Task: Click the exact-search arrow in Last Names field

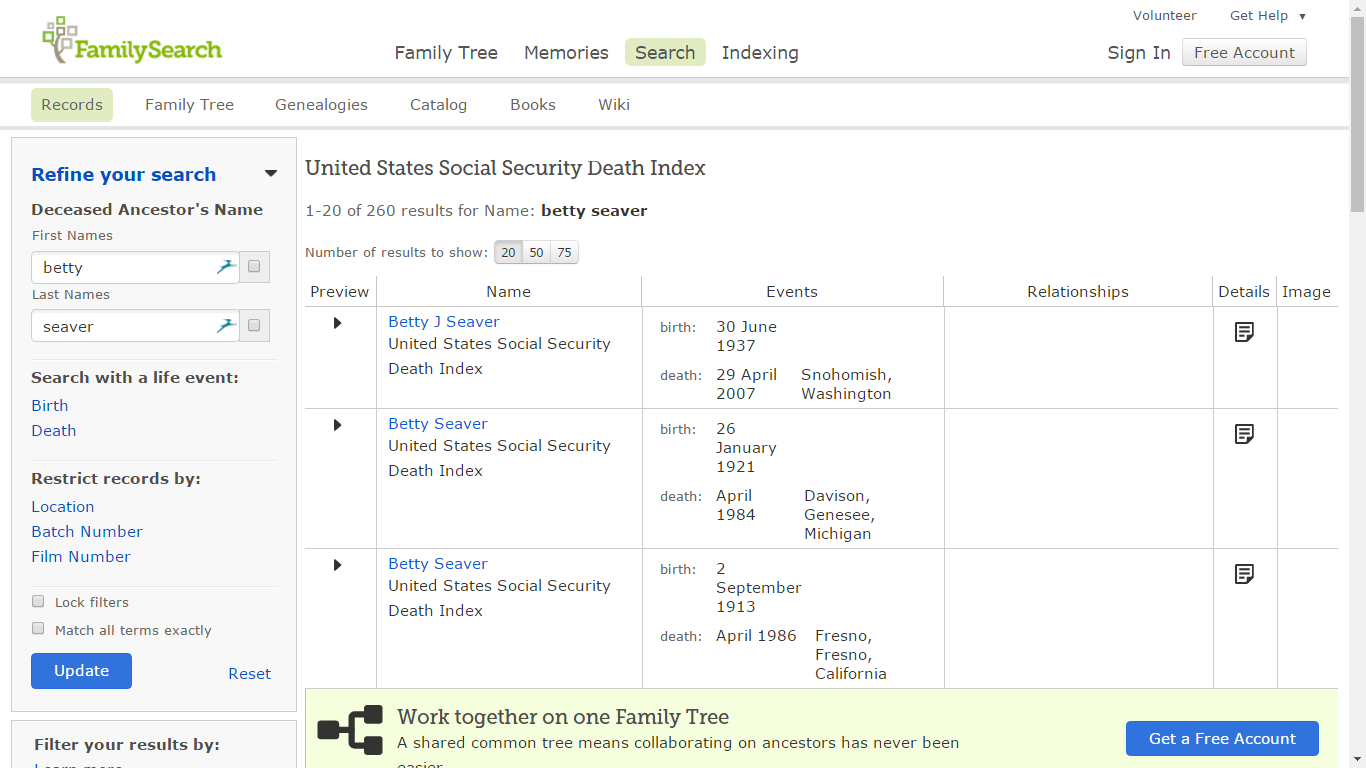Action: [x=226, y=324]
